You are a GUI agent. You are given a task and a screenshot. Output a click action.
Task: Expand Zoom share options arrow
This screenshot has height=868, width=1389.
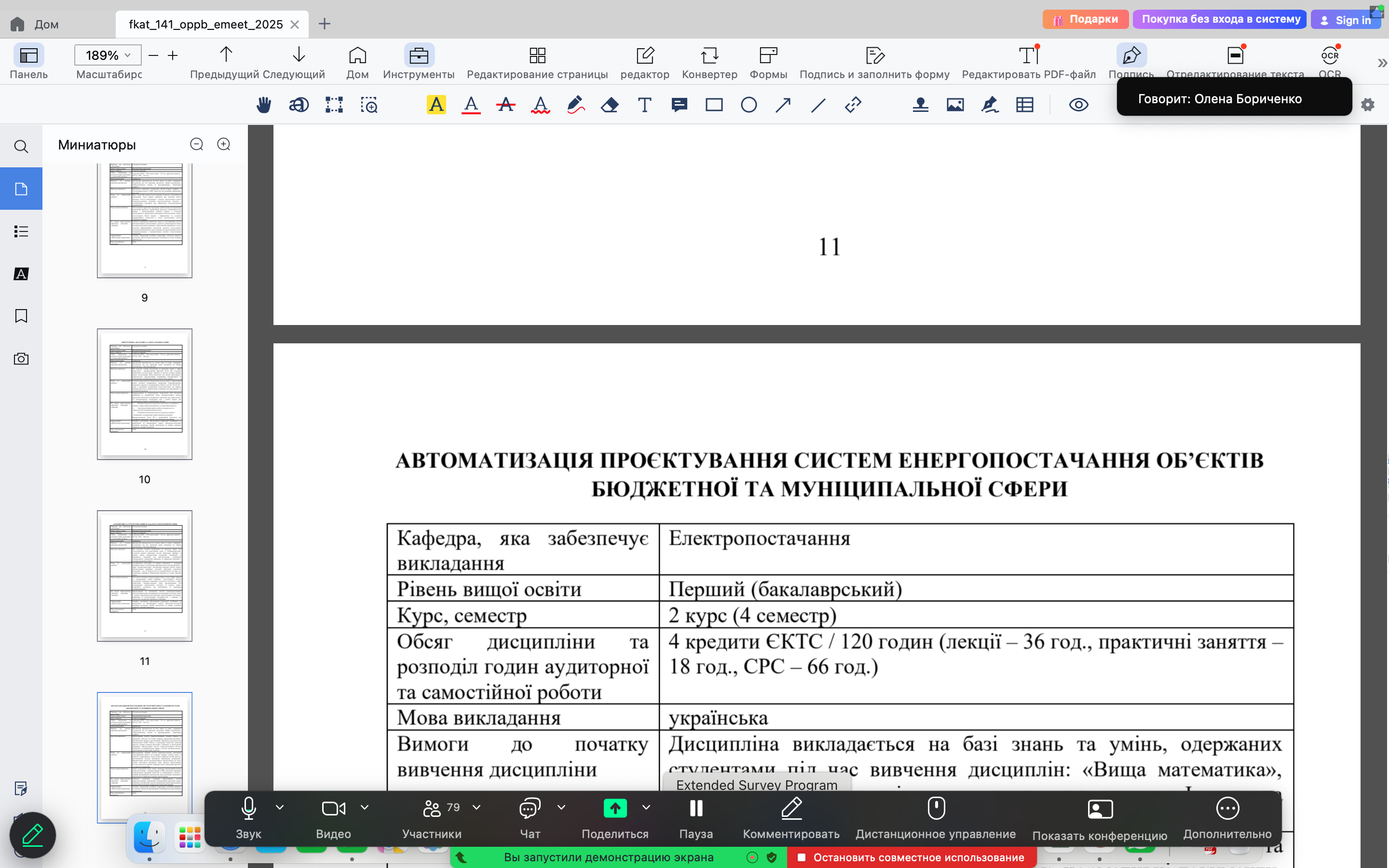(x=646, y=808)
